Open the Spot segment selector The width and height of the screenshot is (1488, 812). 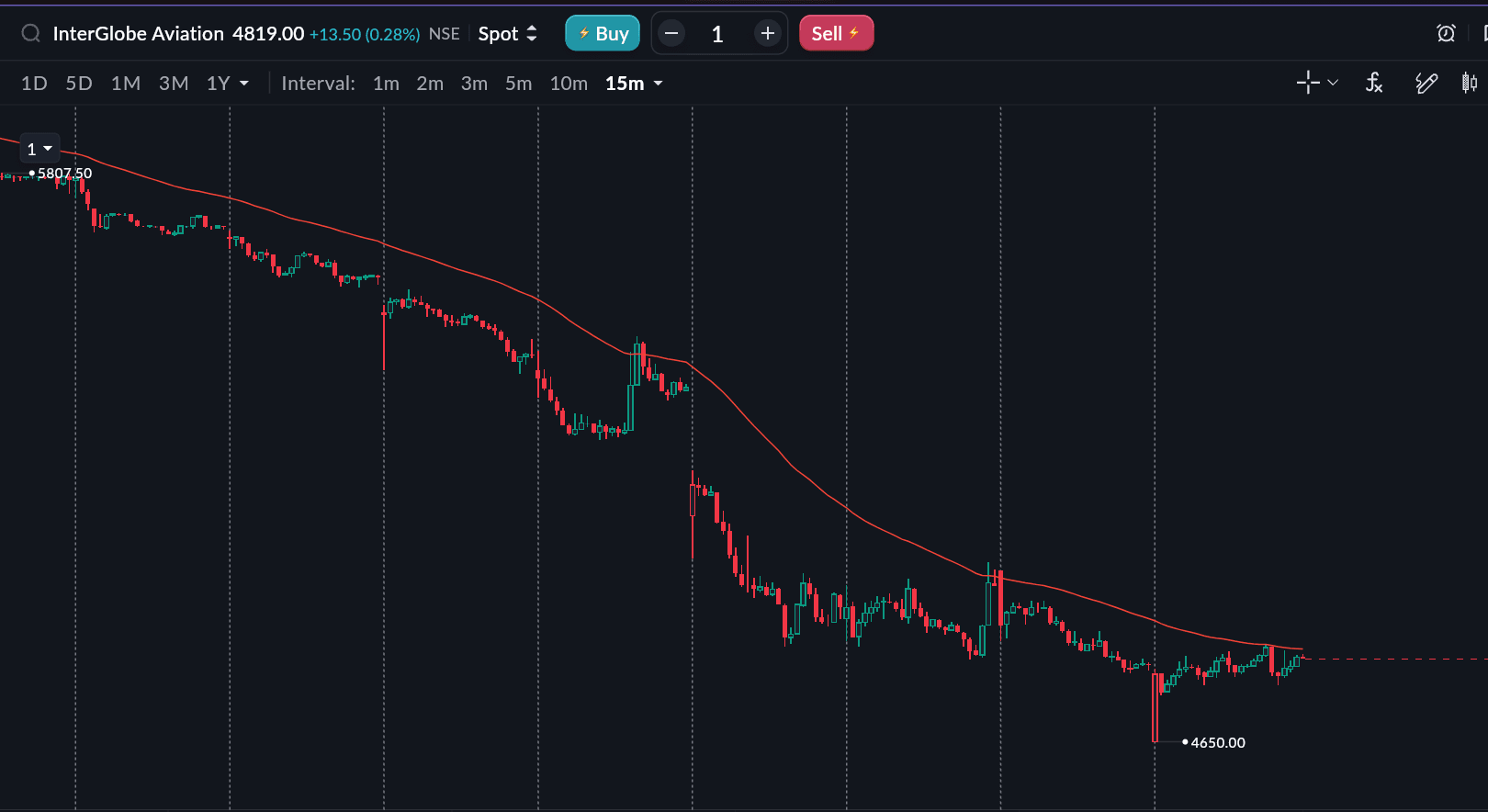(507, 34)
